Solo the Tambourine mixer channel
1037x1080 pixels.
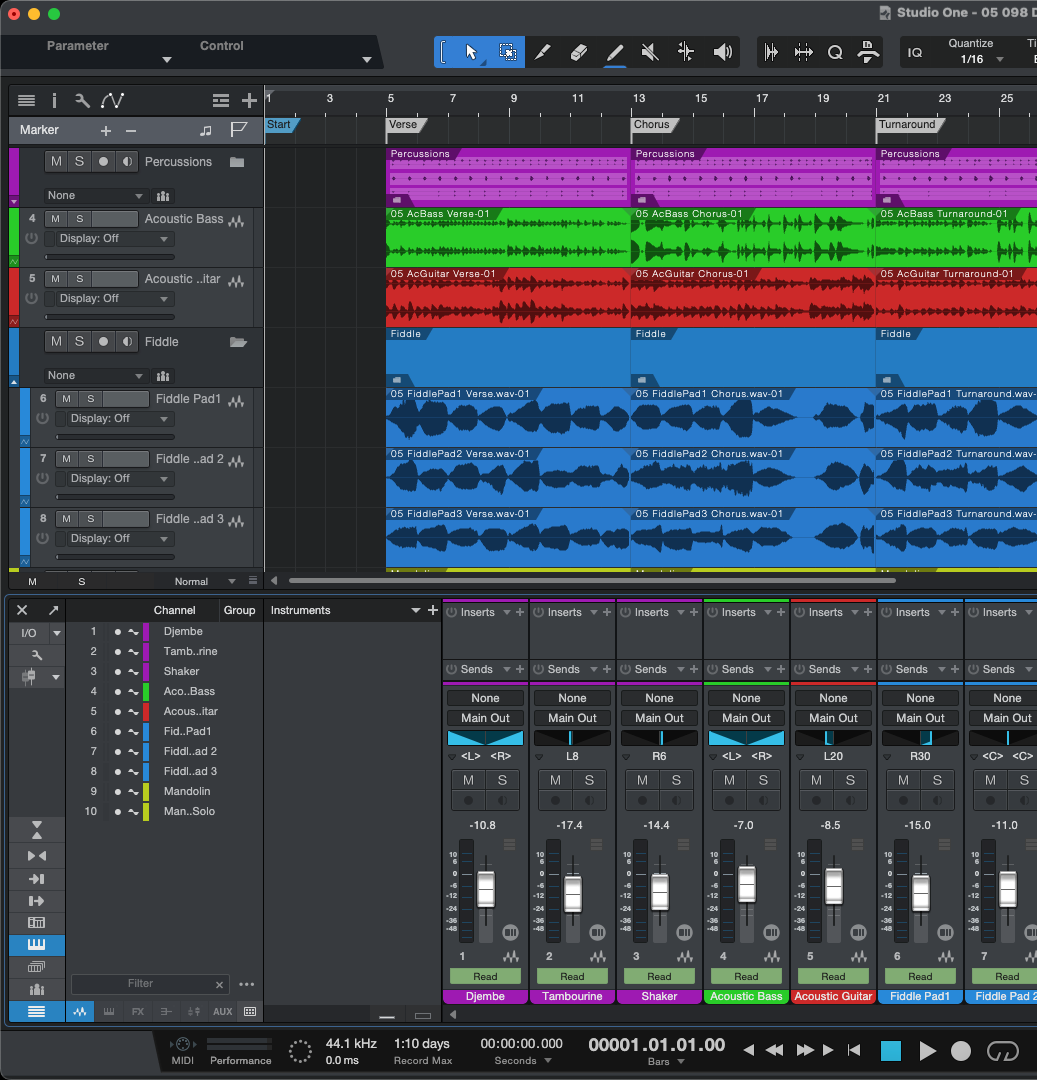click(x=589, y=780)
